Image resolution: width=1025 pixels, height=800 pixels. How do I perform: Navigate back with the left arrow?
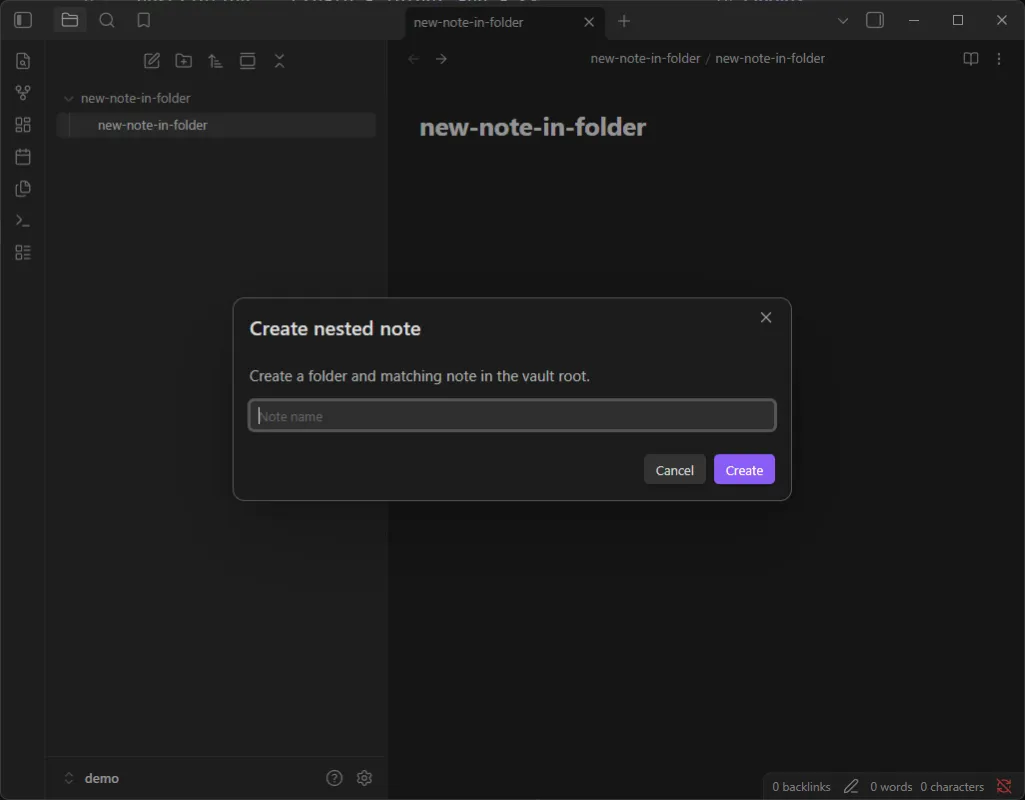click(413, 59)
